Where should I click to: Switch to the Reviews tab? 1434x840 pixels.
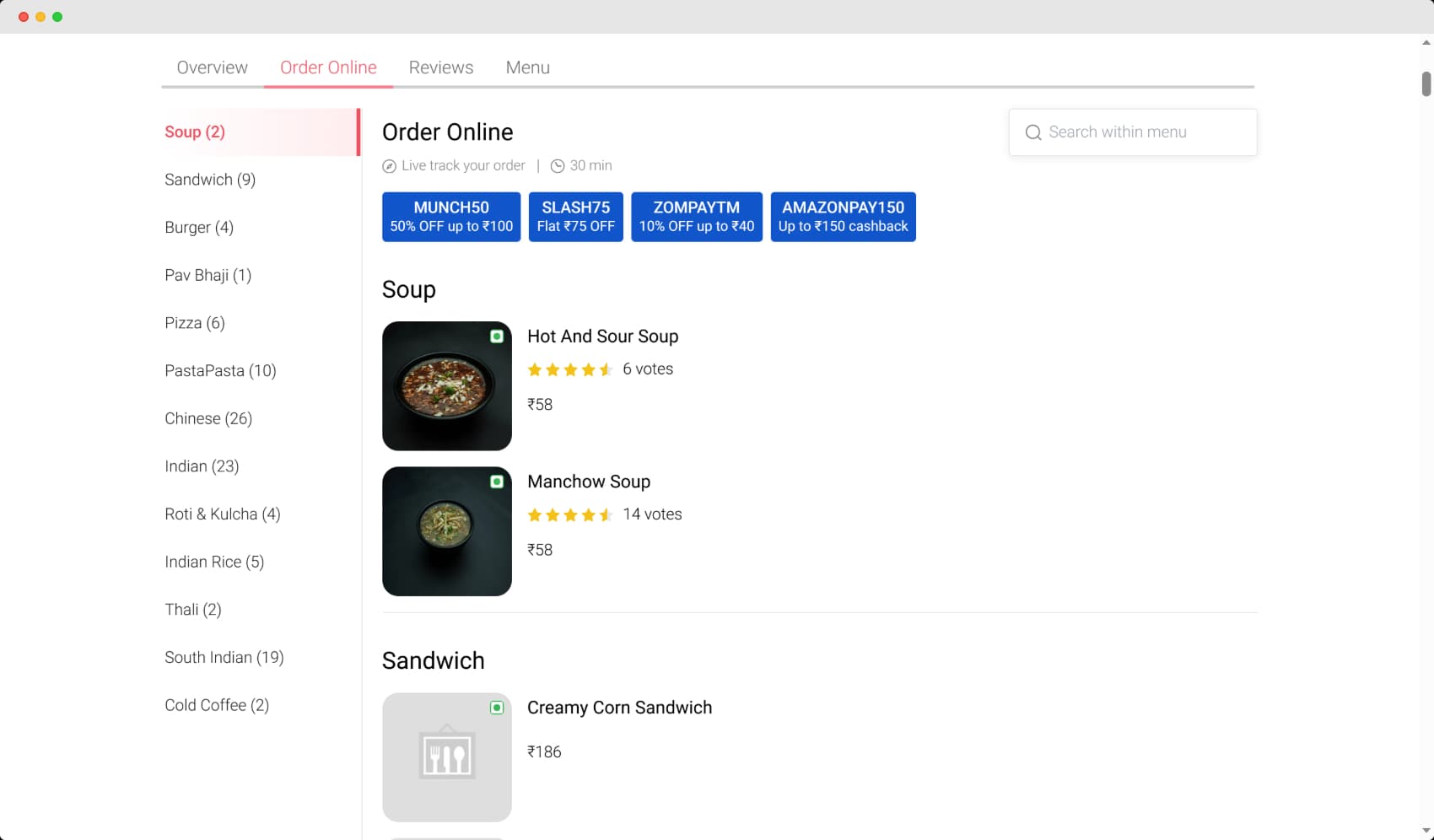pyautogui.click(x=441, y=67)
